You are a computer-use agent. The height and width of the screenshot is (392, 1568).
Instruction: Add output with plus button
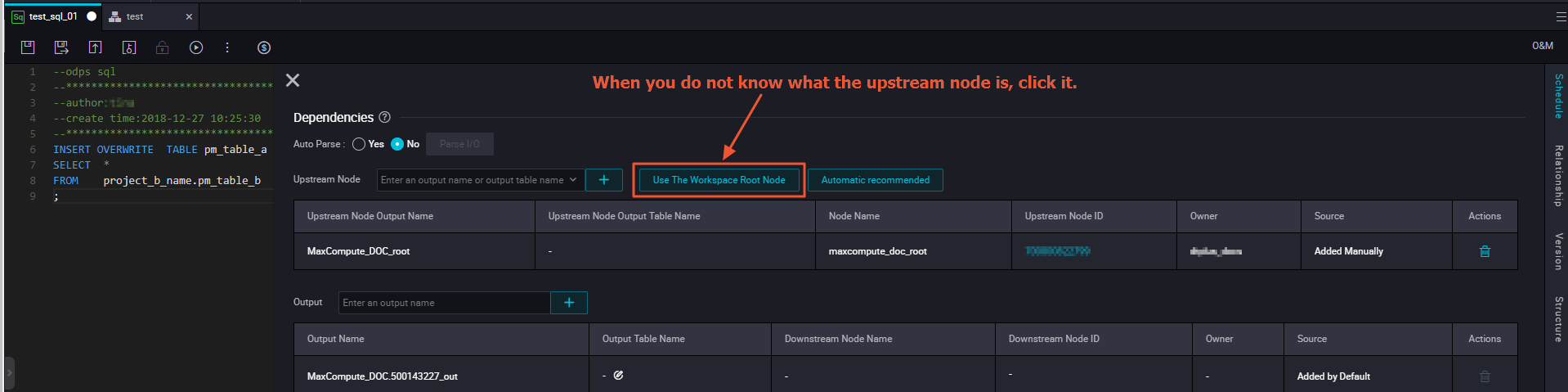point(569,303)
